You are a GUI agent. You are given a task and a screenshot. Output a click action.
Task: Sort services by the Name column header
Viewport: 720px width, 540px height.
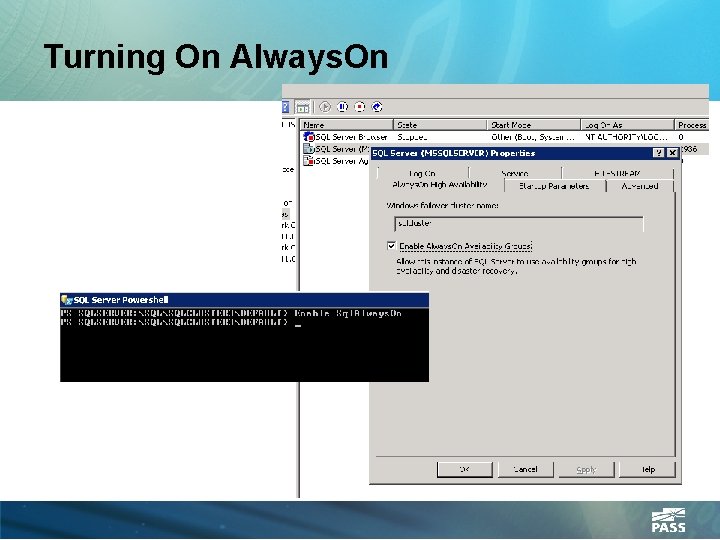(x=347, y=125)
